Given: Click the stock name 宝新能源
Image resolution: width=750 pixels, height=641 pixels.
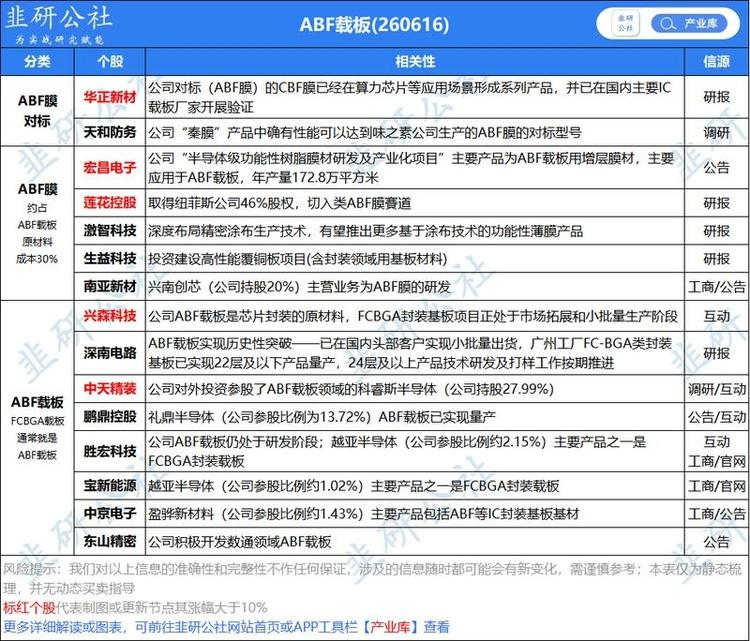Looking at the screenshot, I should tap(110, 486).
